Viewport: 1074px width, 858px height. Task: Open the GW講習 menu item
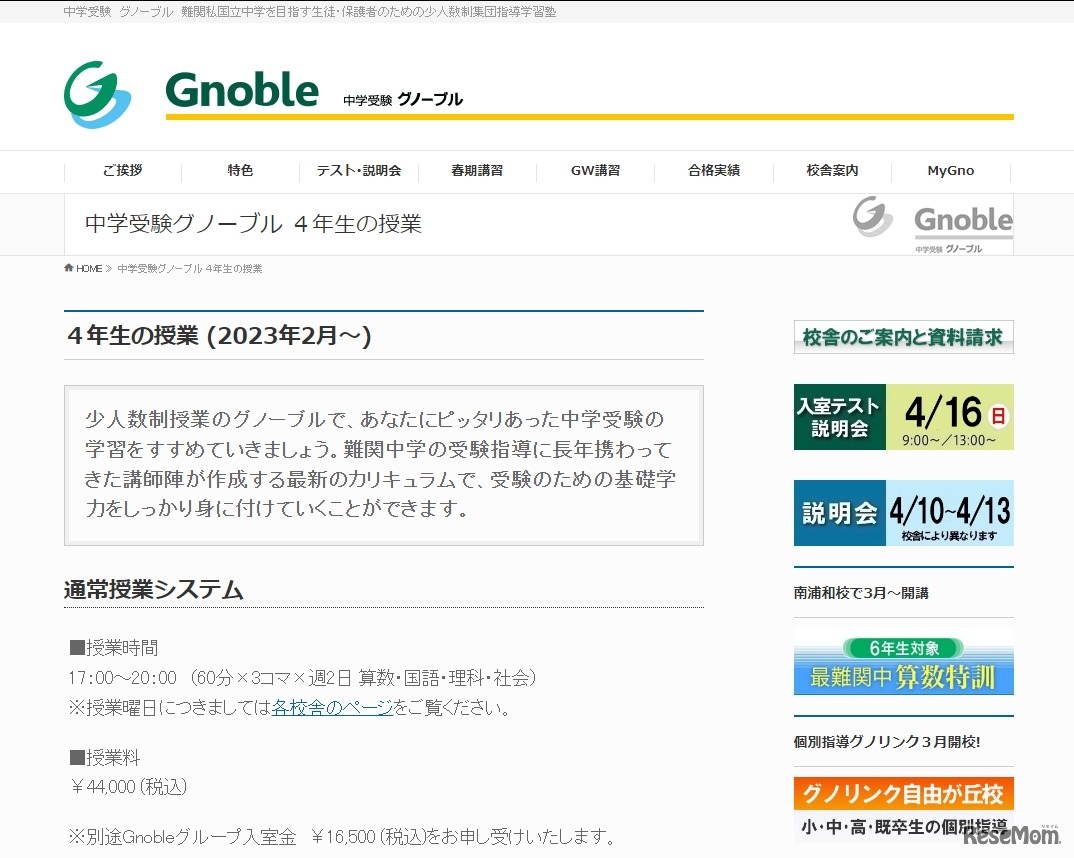click(x=595, y=171)
